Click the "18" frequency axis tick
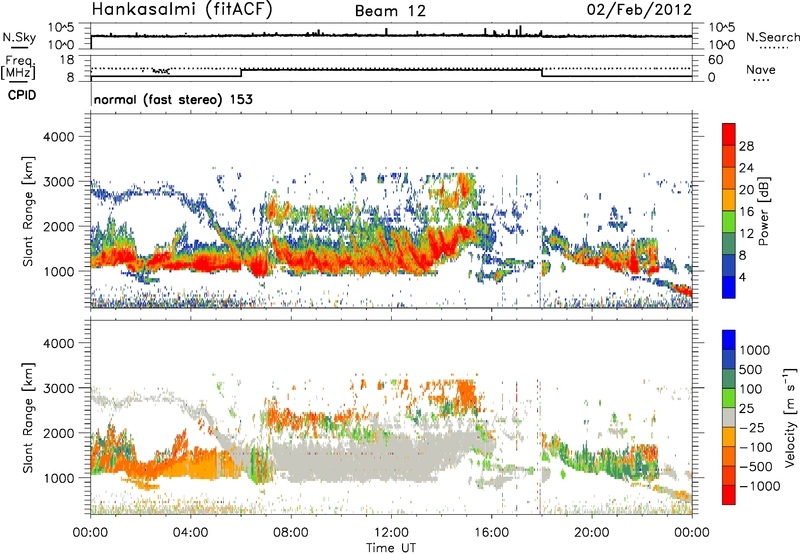 [67, 60]
